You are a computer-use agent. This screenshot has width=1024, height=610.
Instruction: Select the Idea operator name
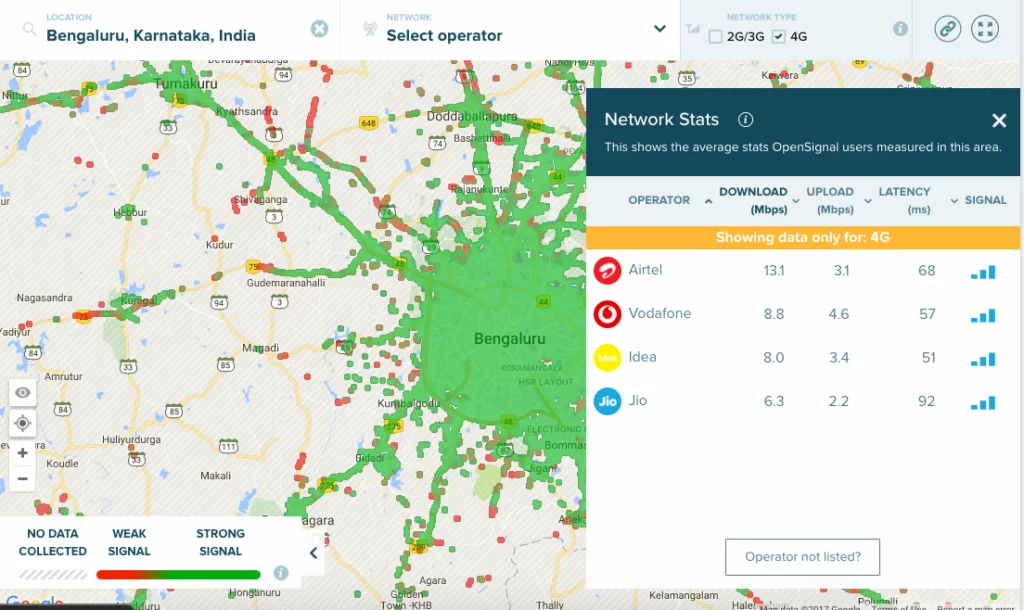tap(643, 357)
